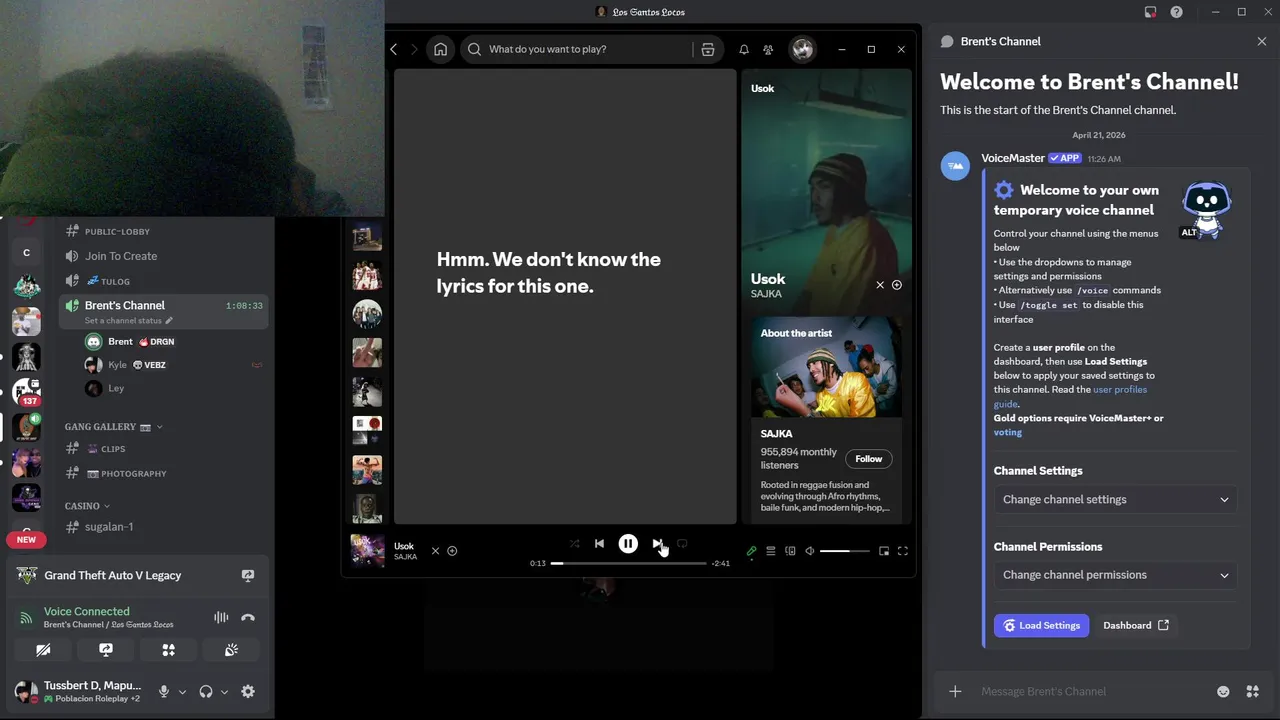Image resolution: width=1280 pixels, height=720 pixels.
Task: Open Spotify Home page
Action: [440, 49]
